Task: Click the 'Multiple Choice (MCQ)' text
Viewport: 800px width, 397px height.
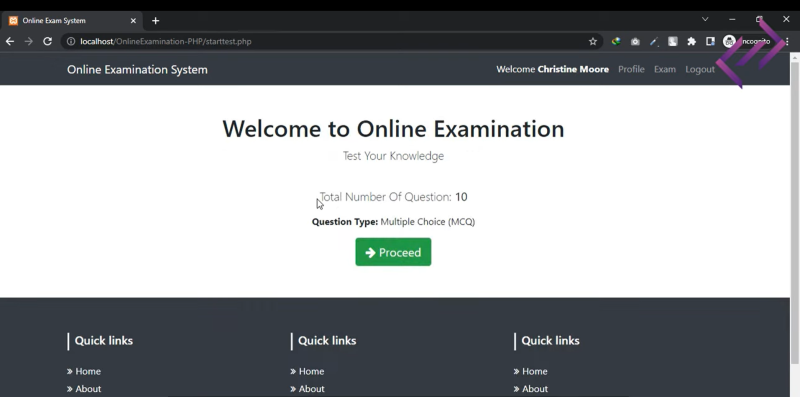Action: (428, 222)
